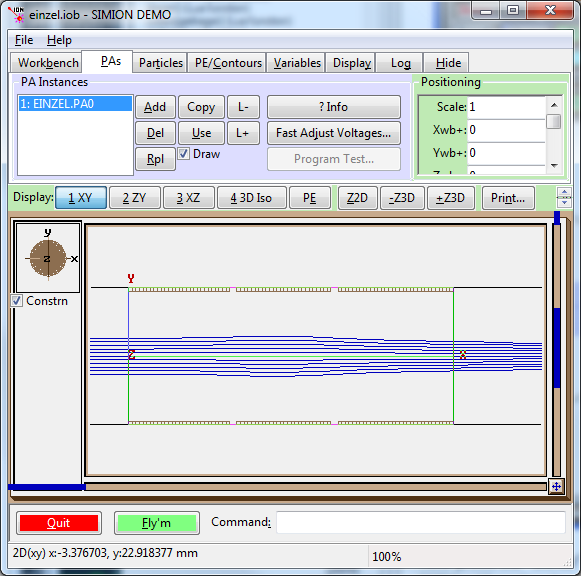Click the +Z3D zoom button

[x=451, y=198]
